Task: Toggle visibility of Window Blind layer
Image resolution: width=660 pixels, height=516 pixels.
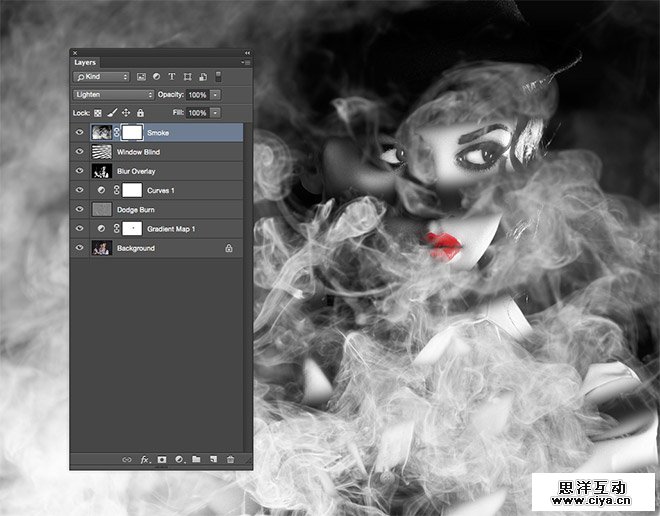Action: point(79,152)
